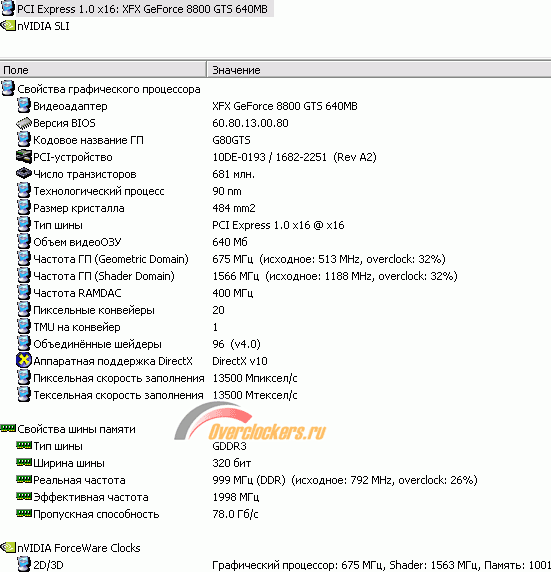Click the 2D/3D row monitor icon

click(24, 564)
